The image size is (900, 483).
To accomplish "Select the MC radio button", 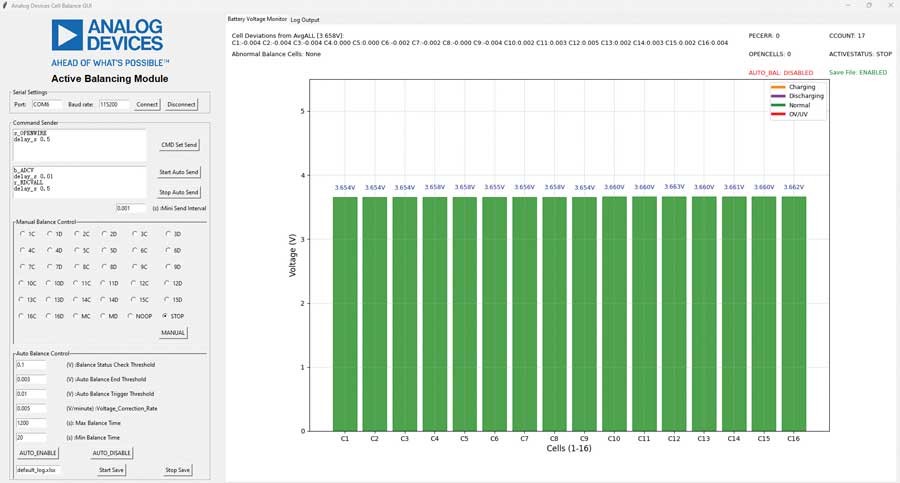I will coord(79,316).
